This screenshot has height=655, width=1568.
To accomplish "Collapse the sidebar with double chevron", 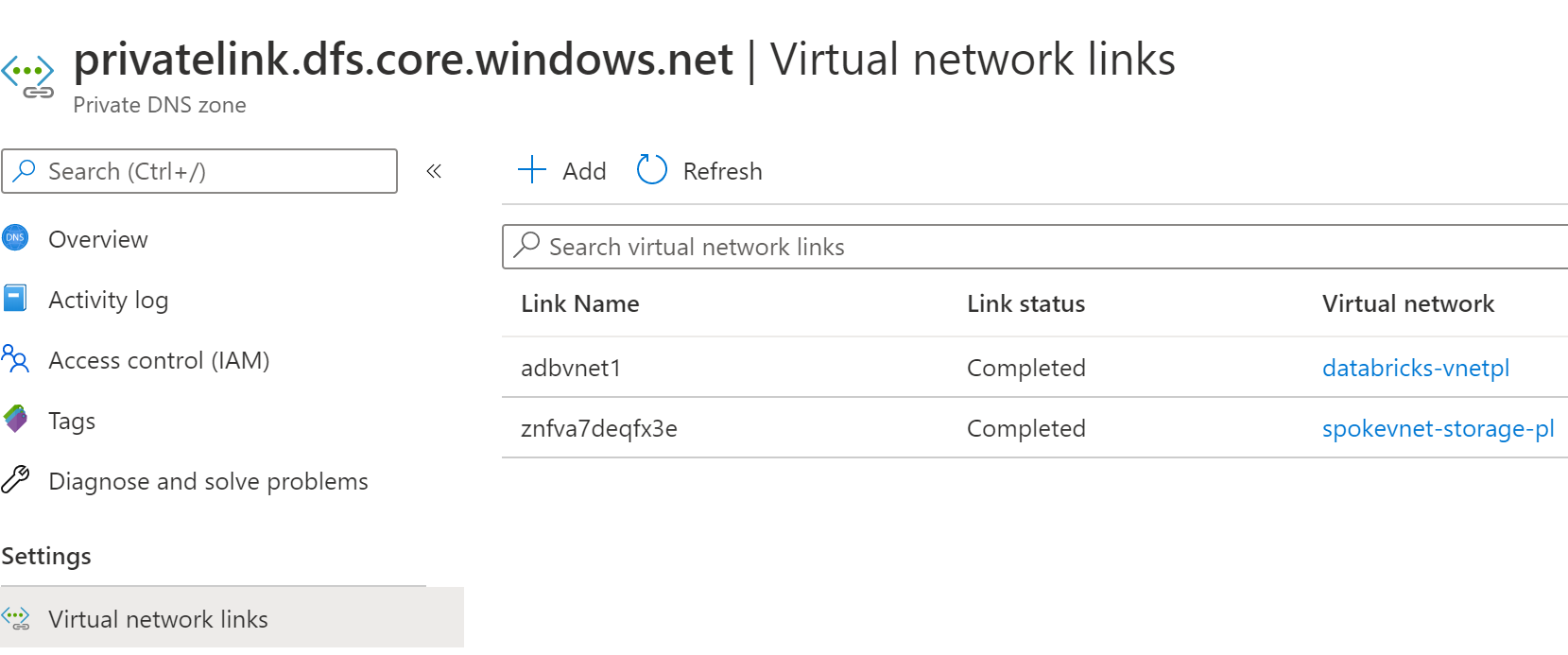I will 434,171.
